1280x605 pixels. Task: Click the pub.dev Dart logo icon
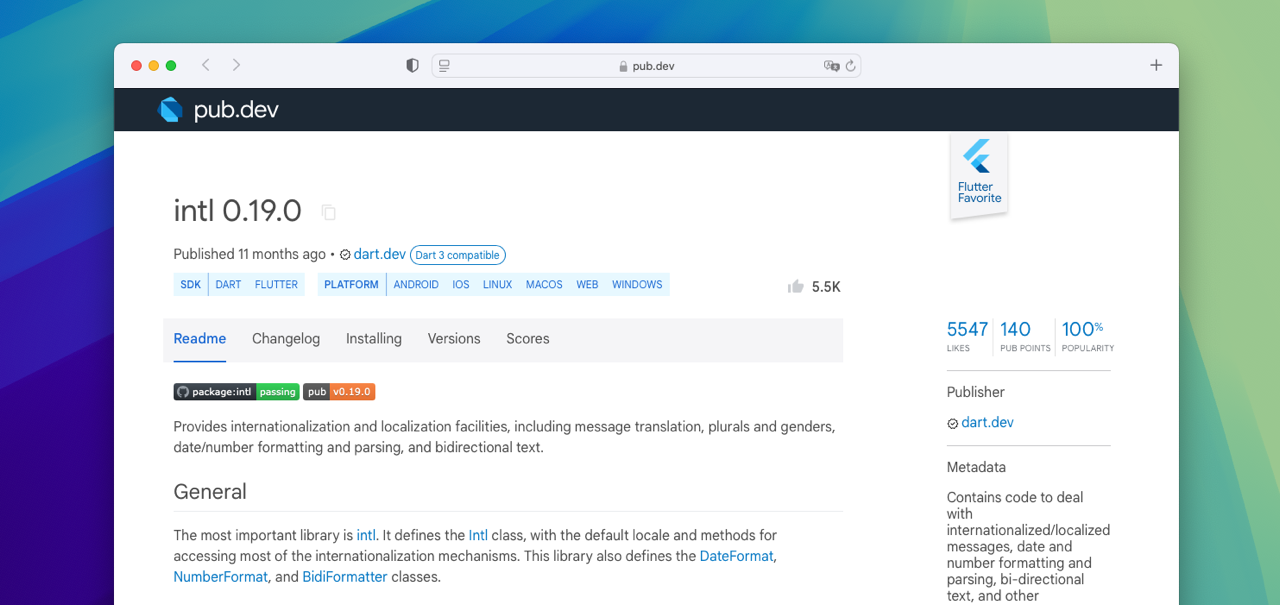click(171, 110)
